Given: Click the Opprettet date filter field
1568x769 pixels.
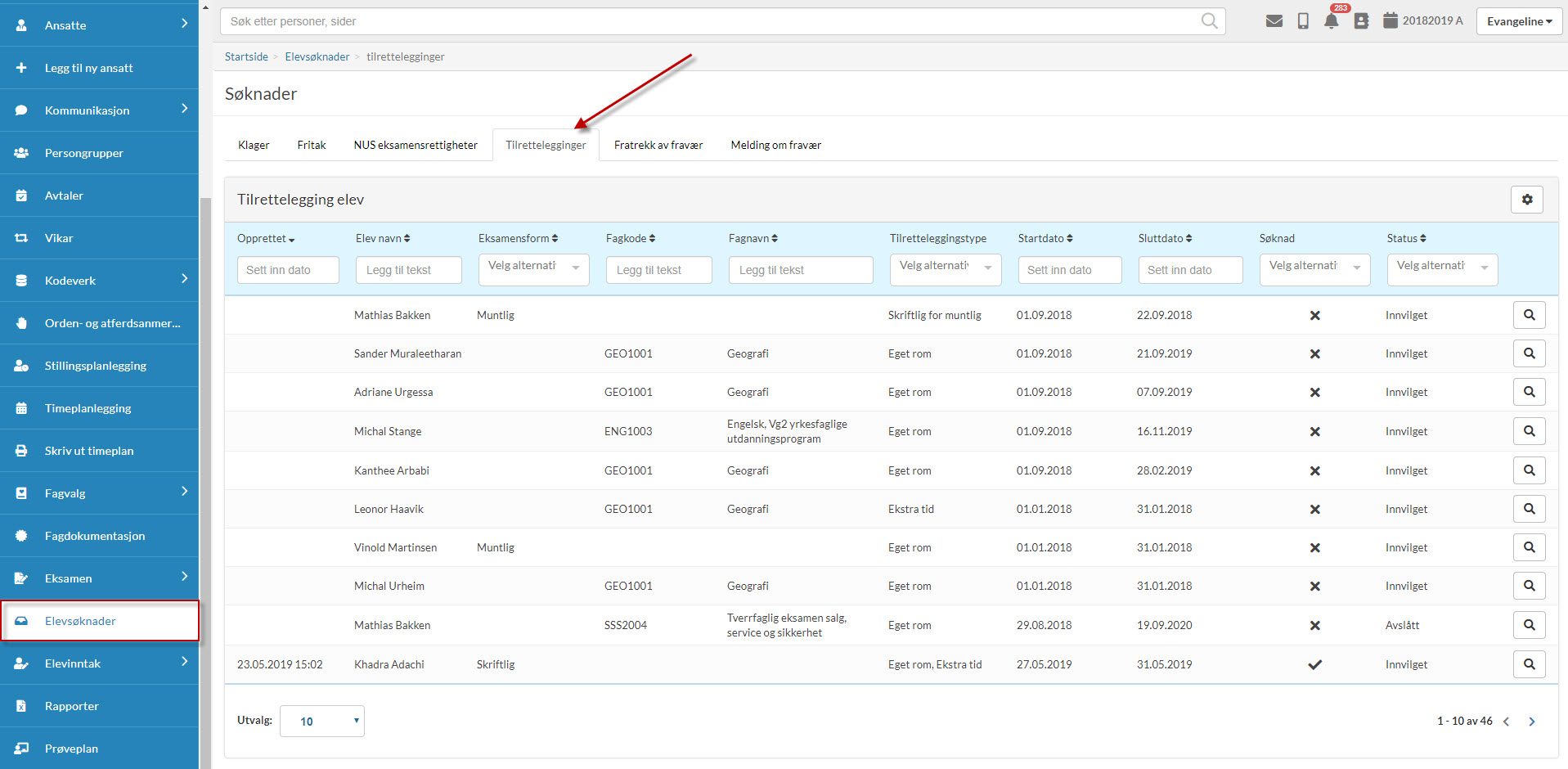Looking at the screenshot, I should click(288, 270).
